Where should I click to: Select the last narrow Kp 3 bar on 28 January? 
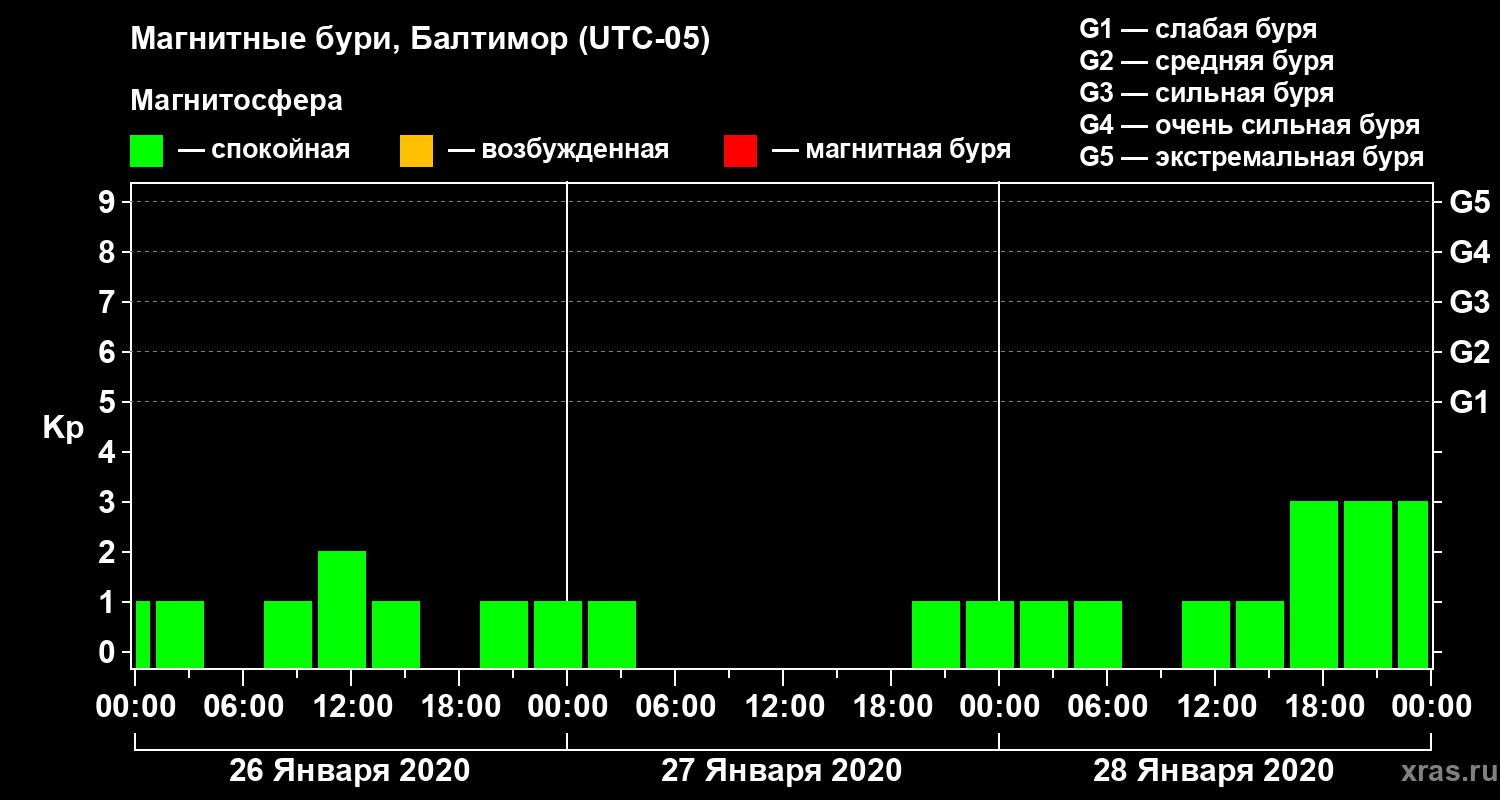coord(1413,584)
